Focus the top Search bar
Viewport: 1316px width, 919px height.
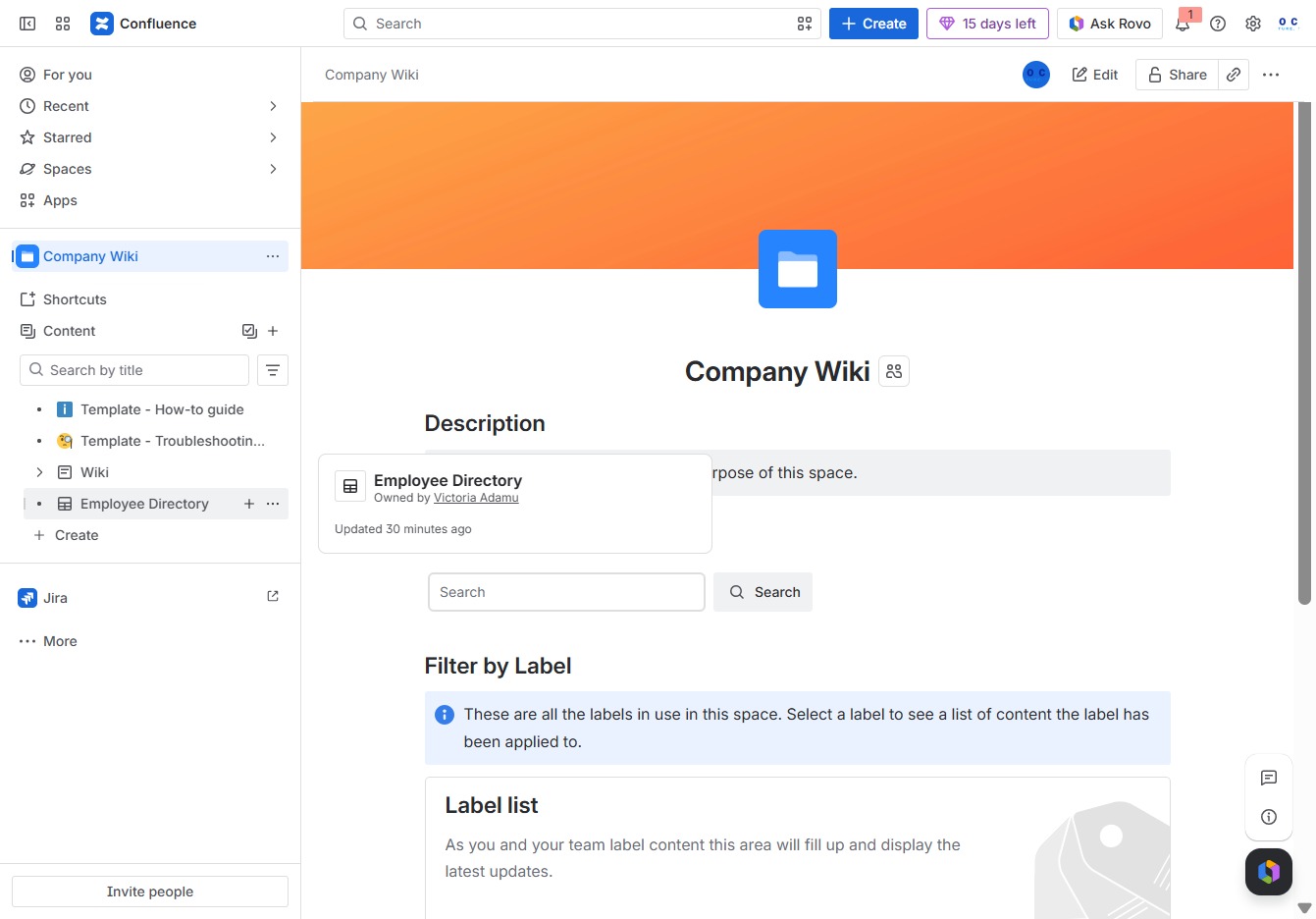pyautogui.click(x=582, y=24)
